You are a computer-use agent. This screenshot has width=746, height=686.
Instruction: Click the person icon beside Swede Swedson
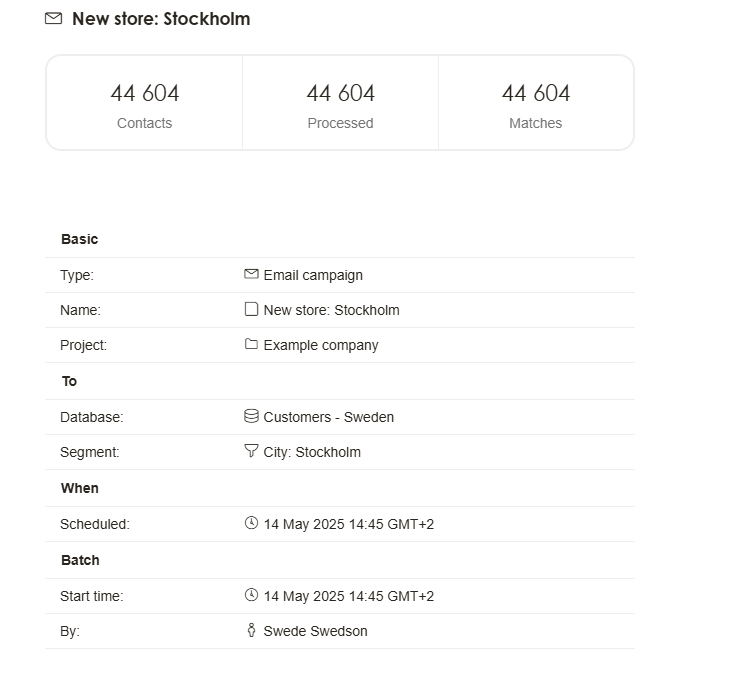click(x=251, y=630)
